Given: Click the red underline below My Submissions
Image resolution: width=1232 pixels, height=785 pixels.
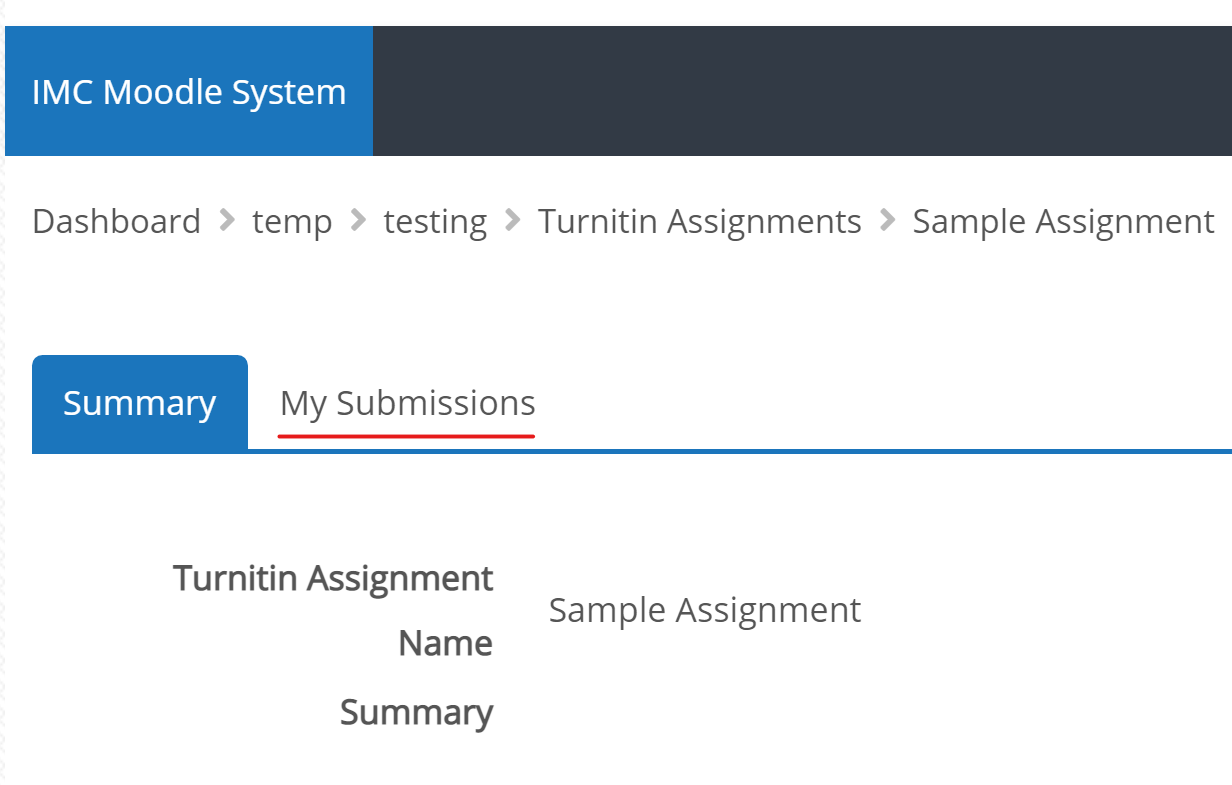Looking at the screenshot, I should pos(406,436).
